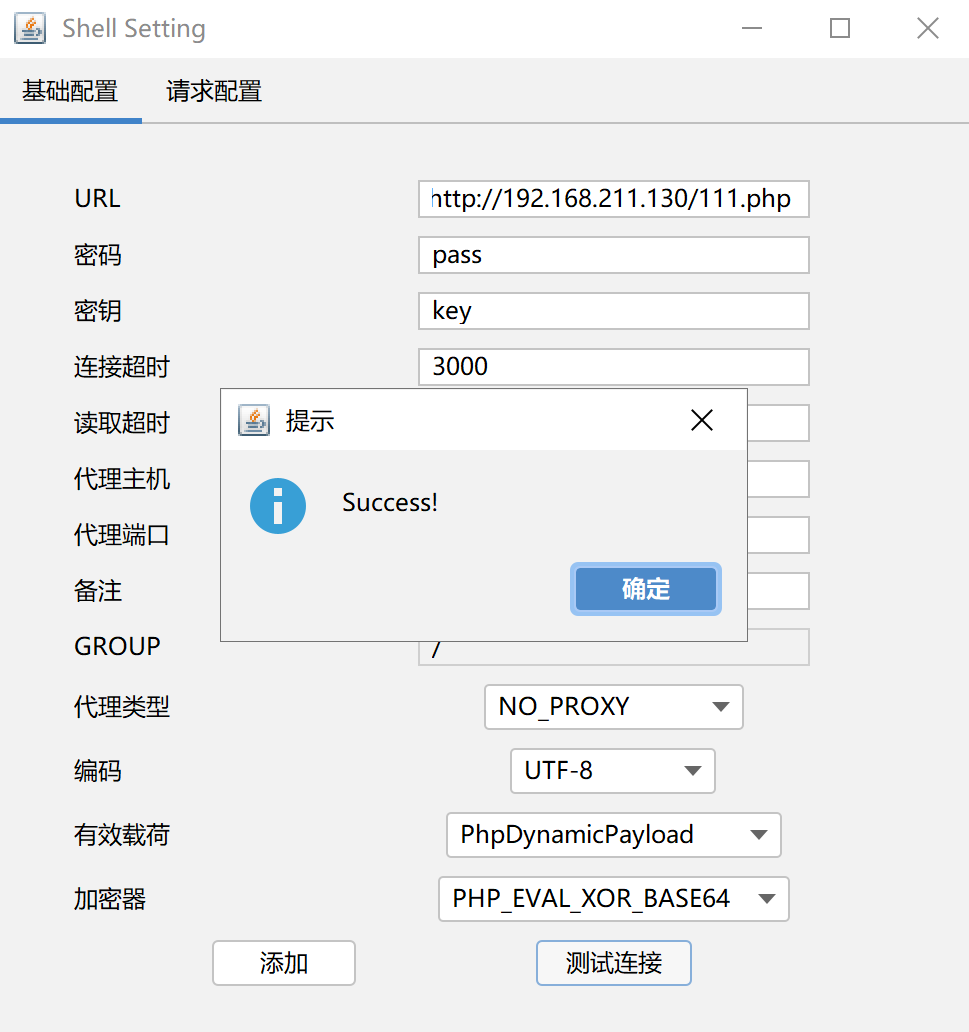This screenshot has height=1032, width=969.
Task: Click the 密钥 field containing key
Action: point(613,311)
